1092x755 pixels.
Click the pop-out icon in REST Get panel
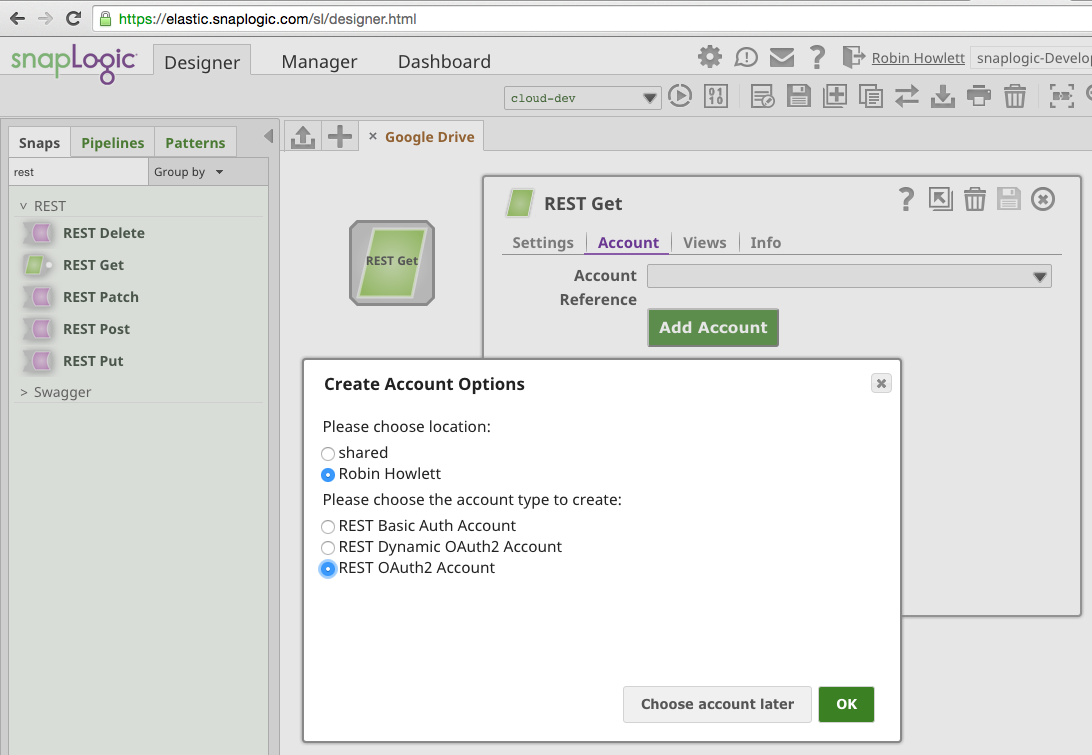pyautogui.click(x=941, y=200)
